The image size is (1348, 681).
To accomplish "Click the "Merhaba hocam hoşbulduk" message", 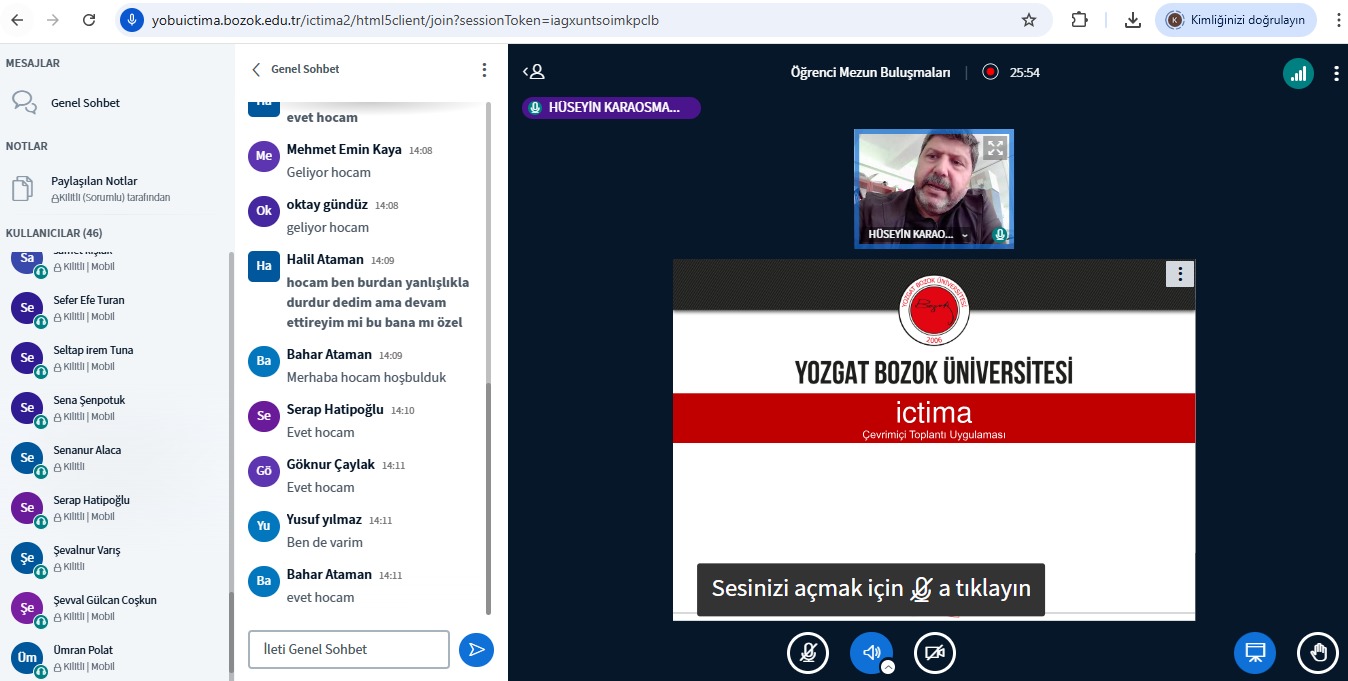I will [366, 377].
